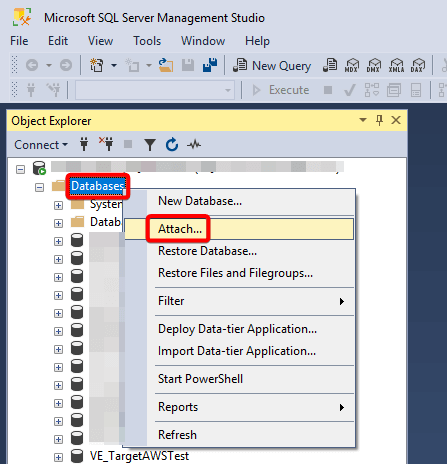Select the VE_TargetAWSTest database

pos(139,456)
